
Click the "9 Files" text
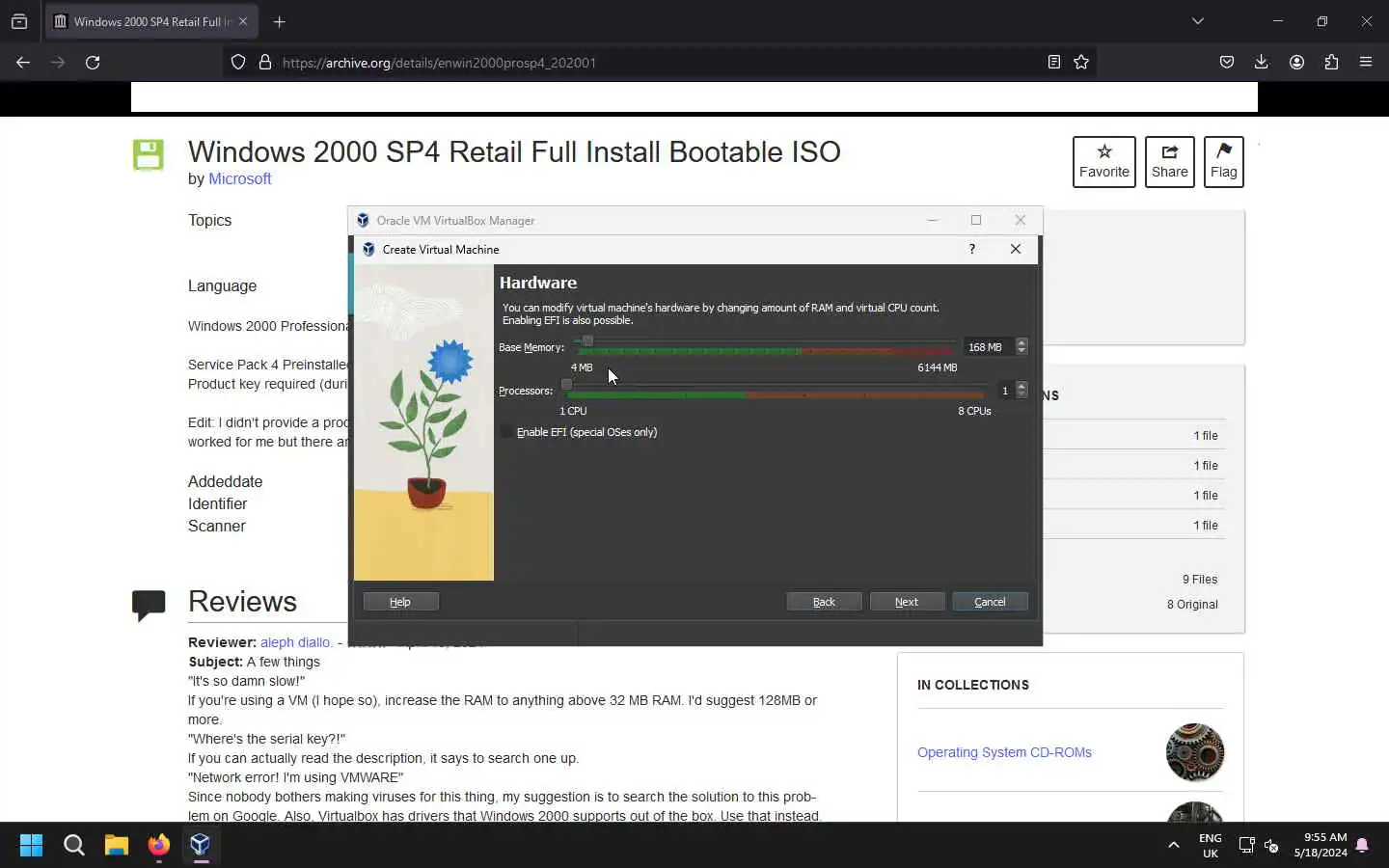(x=1200, y=580)
